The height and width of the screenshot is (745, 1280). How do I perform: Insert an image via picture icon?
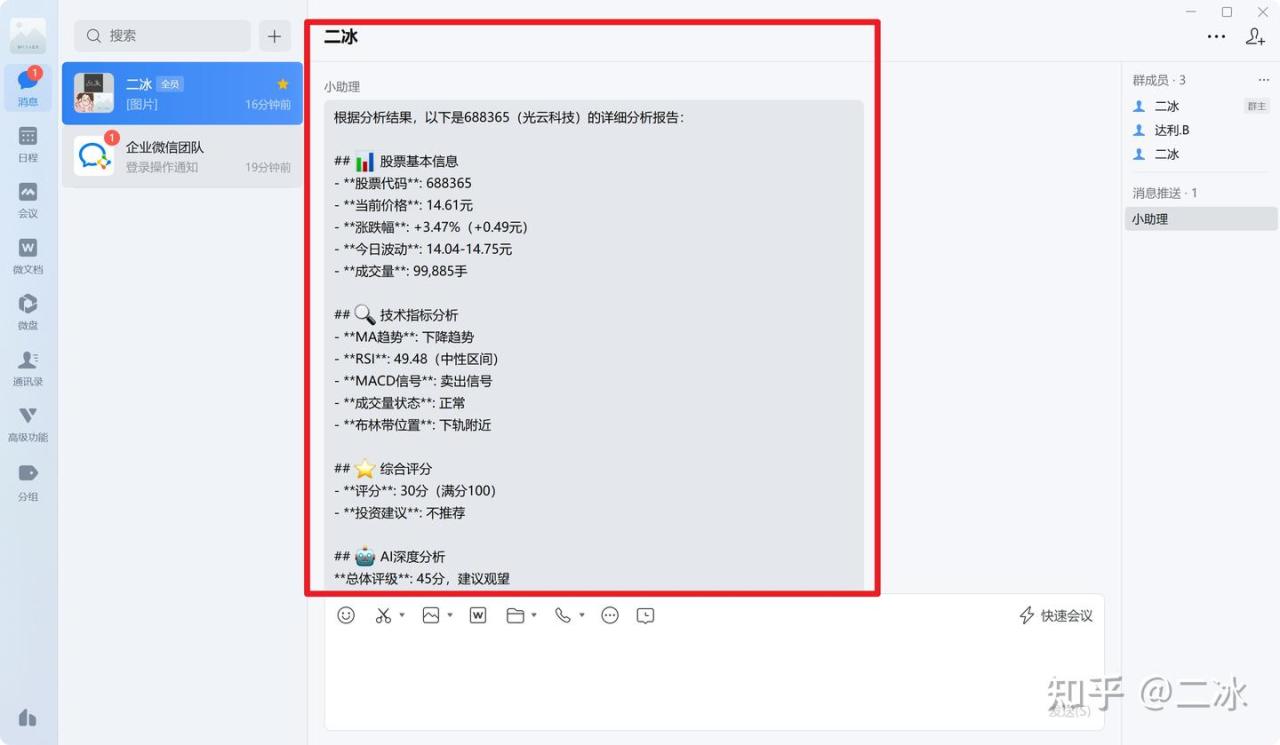click(x=431, y=615)
